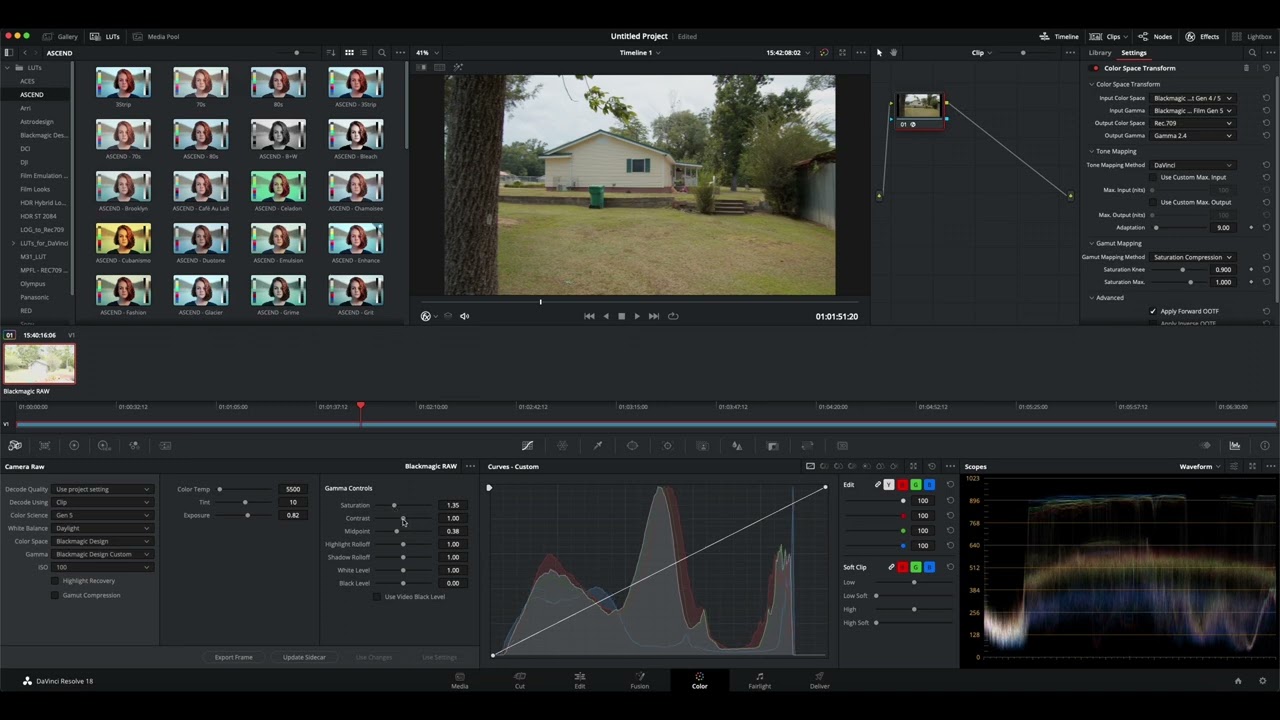
Task: Check Use Video Black Level
Action: click(x=377, y=597)
